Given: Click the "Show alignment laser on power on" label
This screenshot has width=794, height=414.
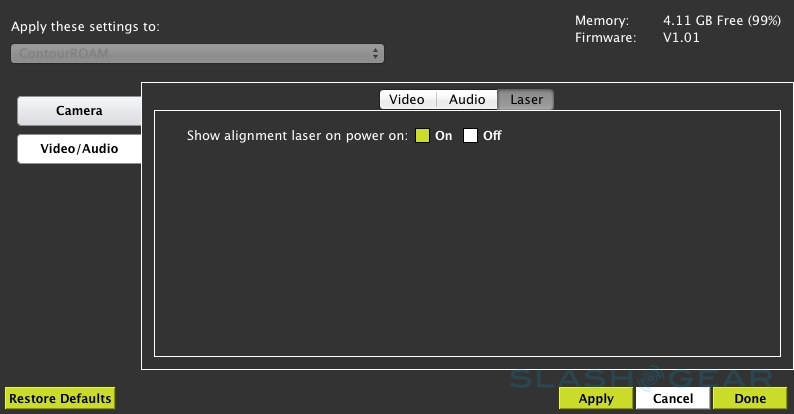Looking at the screenshot, I should [297, 136].
